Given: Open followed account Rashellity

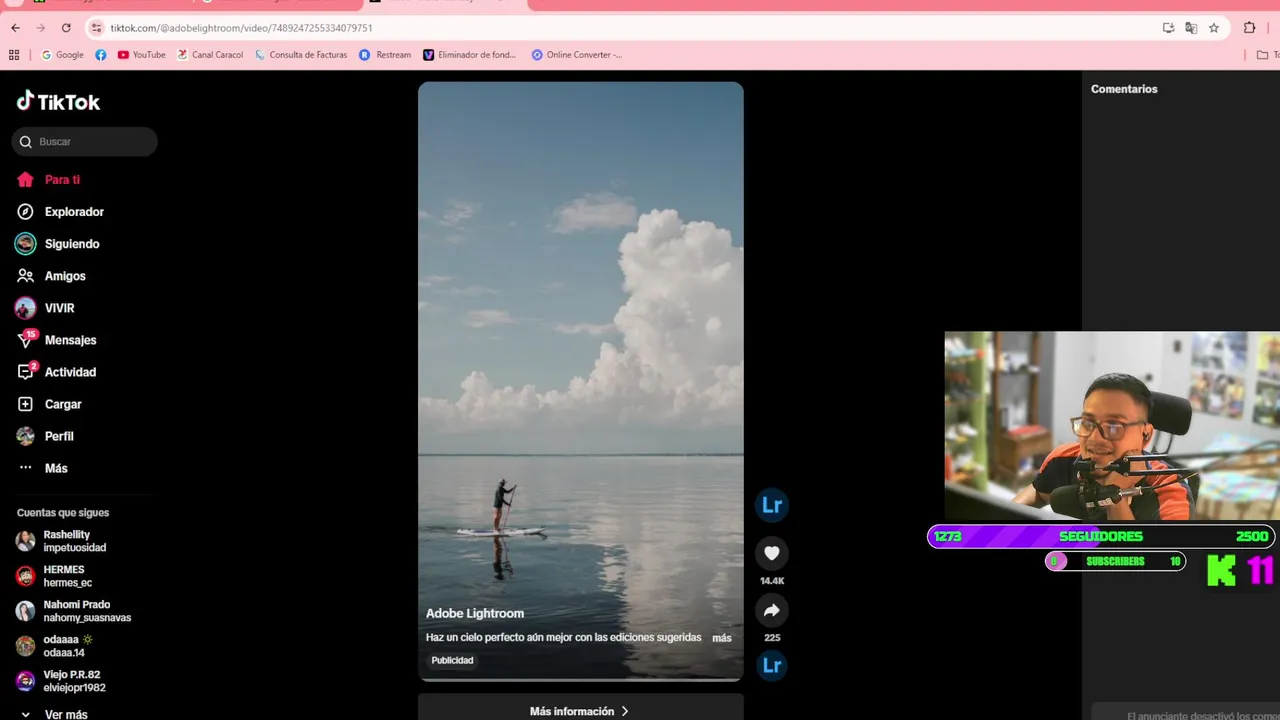Looking at the screenshot, I should pyautogui.click(x=74, y=541).
